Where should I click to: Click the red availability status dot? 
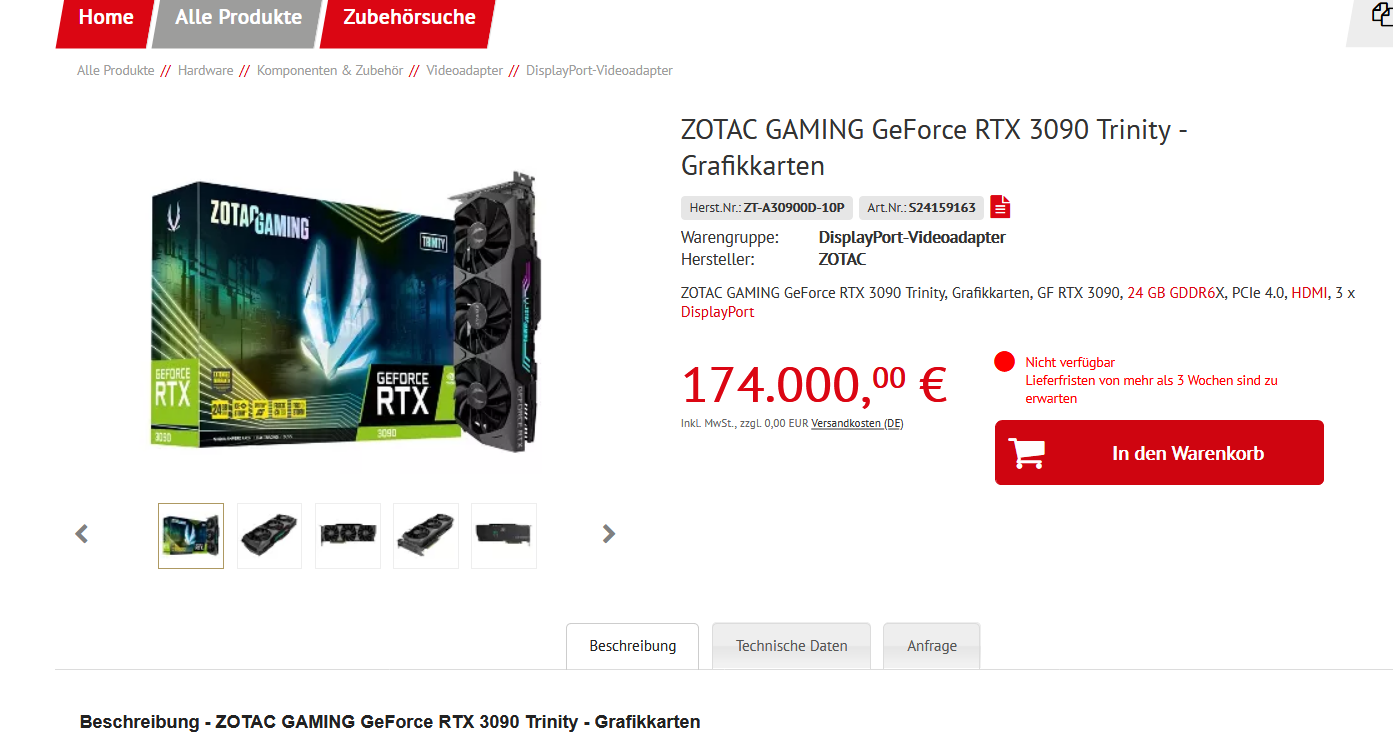(1005, 362)
